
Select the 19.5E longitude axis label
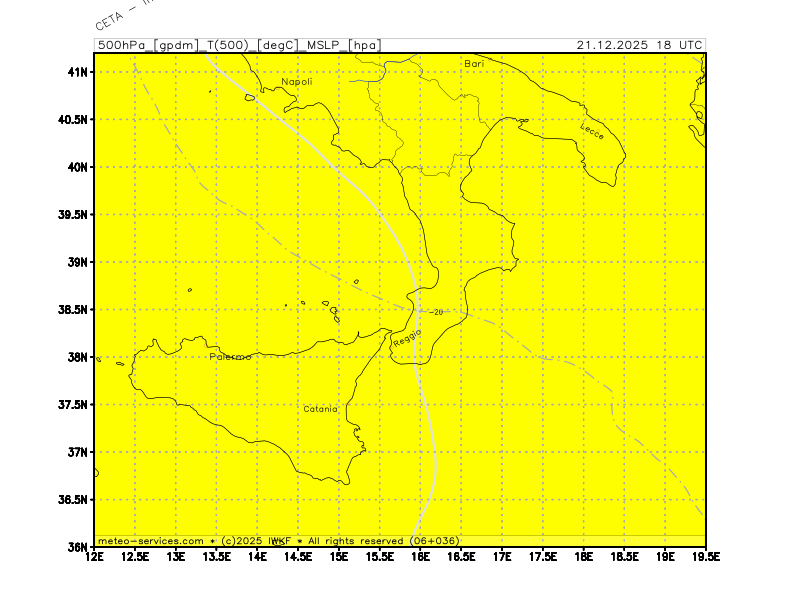[x=705, y=556]
